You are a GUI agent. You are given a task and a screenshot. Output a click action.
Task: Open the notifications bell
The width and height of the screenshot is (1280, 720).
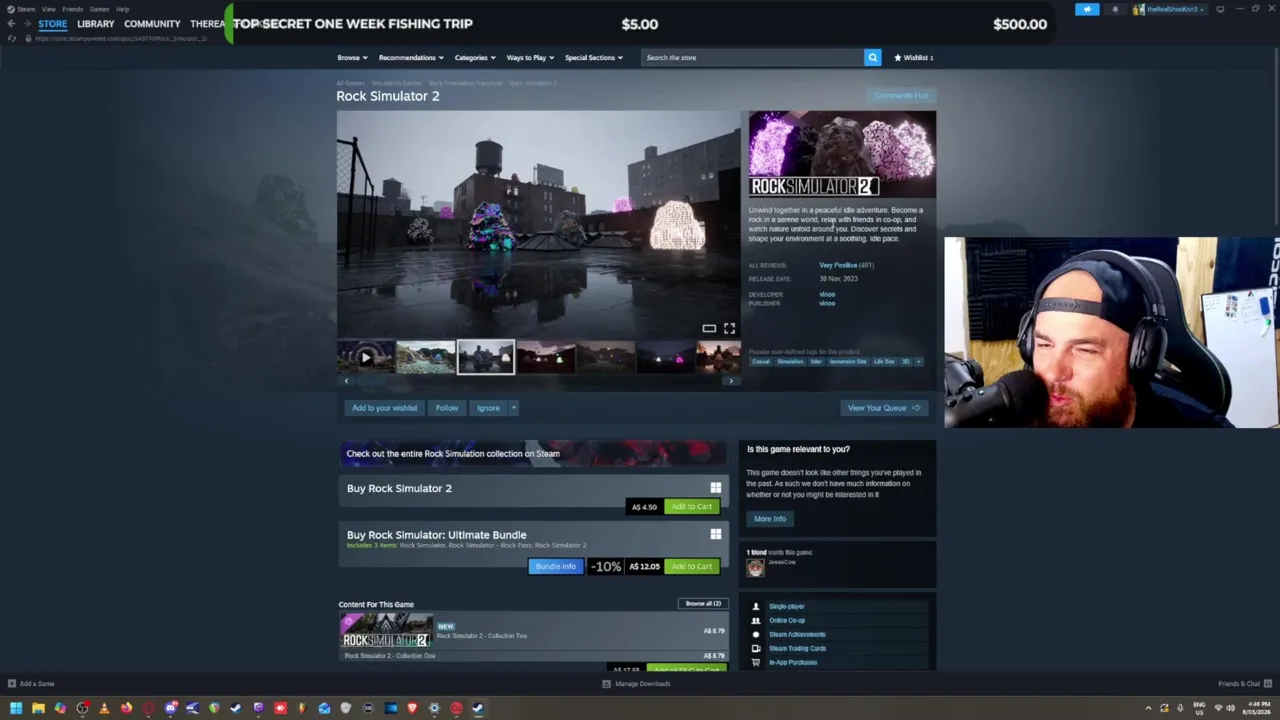1115,9
